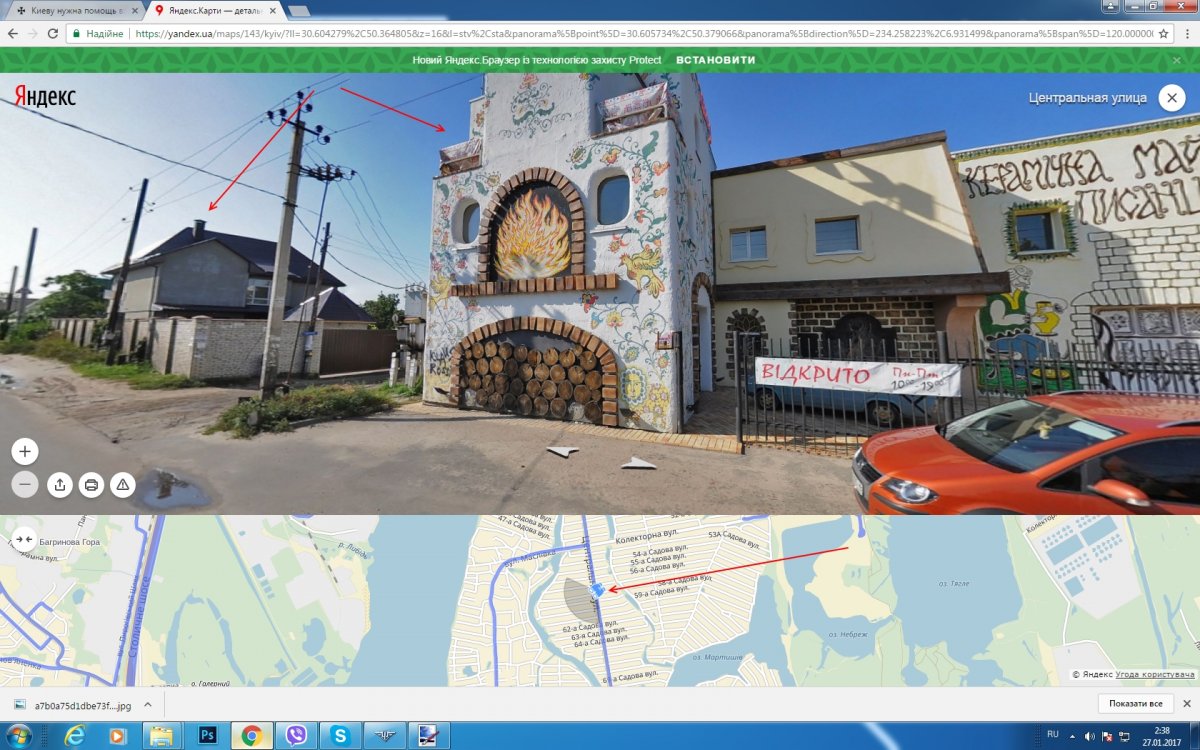Image resolution: width=1200 pixels, height=750 pixels.
Task: Open the media player taskbar icon
Action: 117,735
